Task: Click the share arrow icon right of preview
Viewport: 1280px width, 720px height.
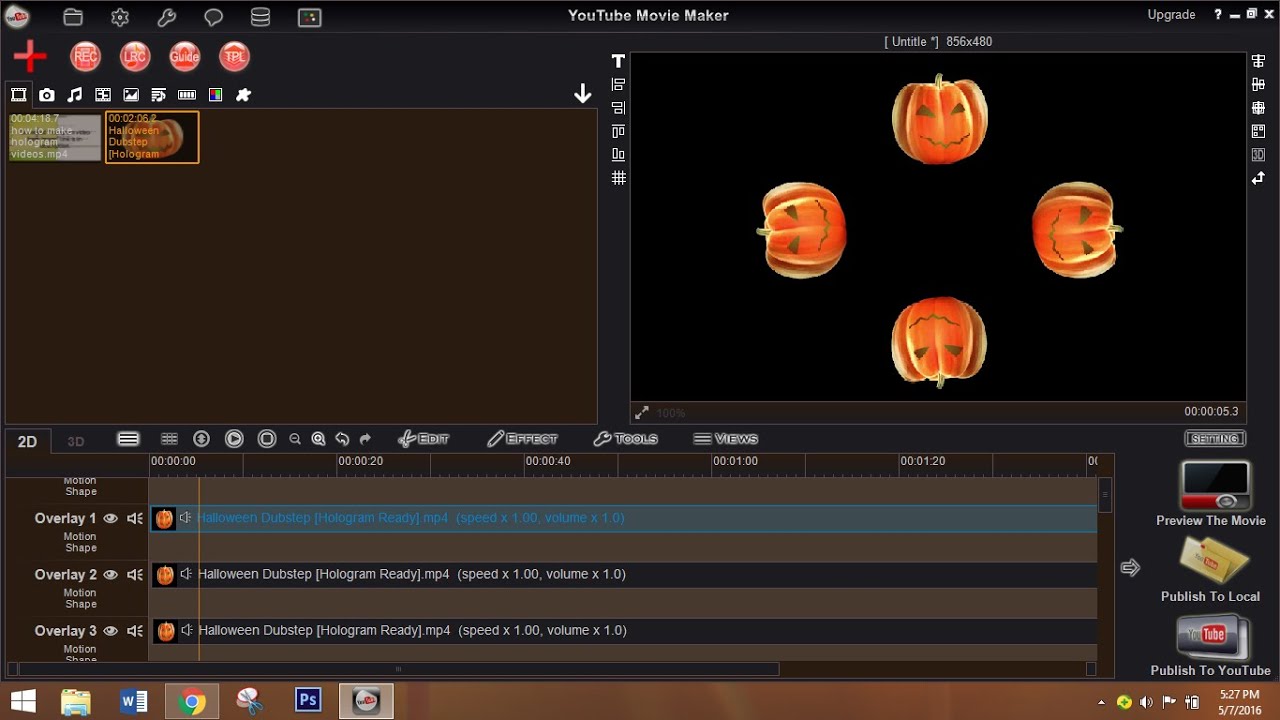Action: coord(1258,178)
